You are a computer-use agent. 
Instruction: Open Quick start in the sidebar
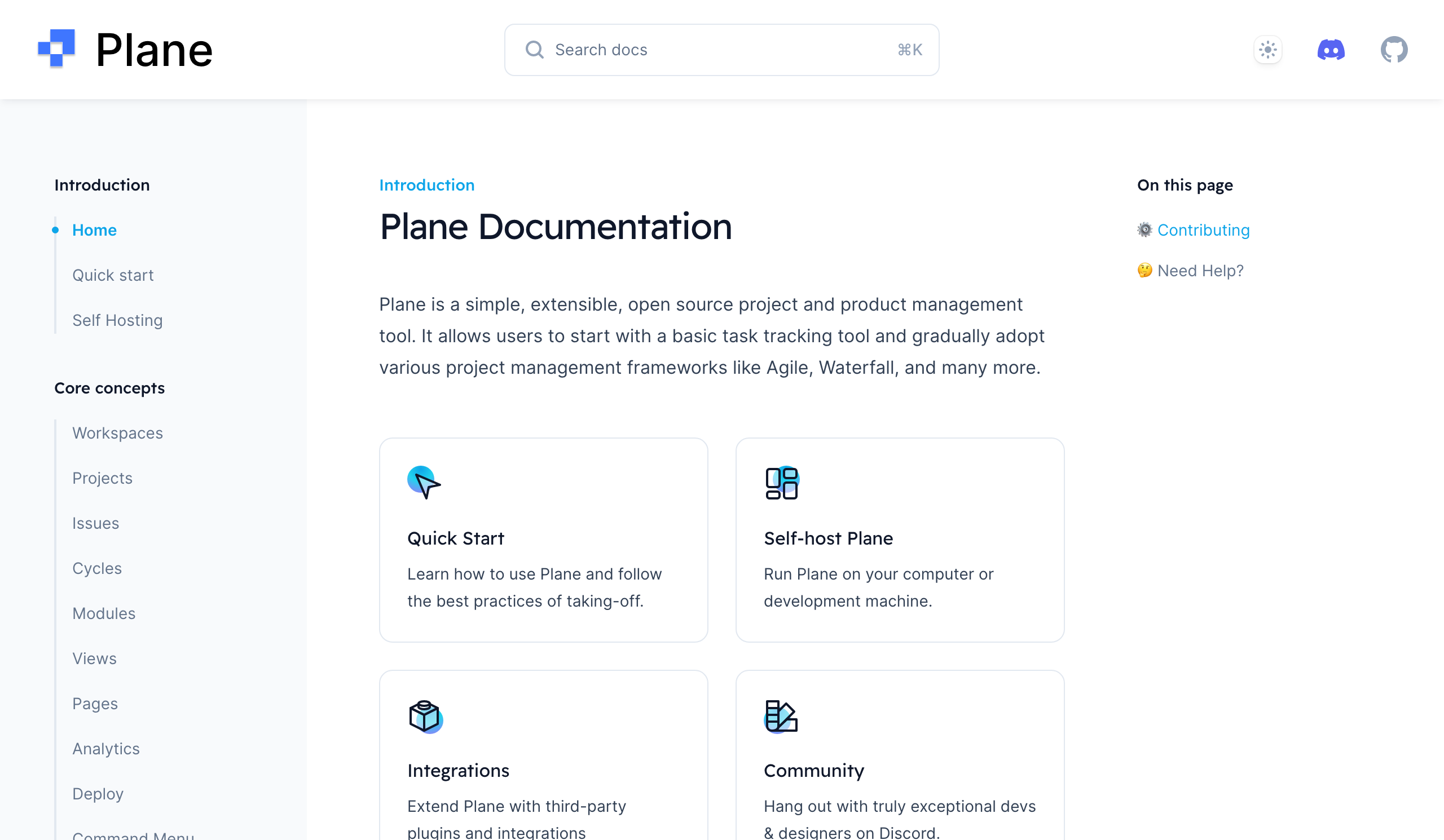coord(113,276)
